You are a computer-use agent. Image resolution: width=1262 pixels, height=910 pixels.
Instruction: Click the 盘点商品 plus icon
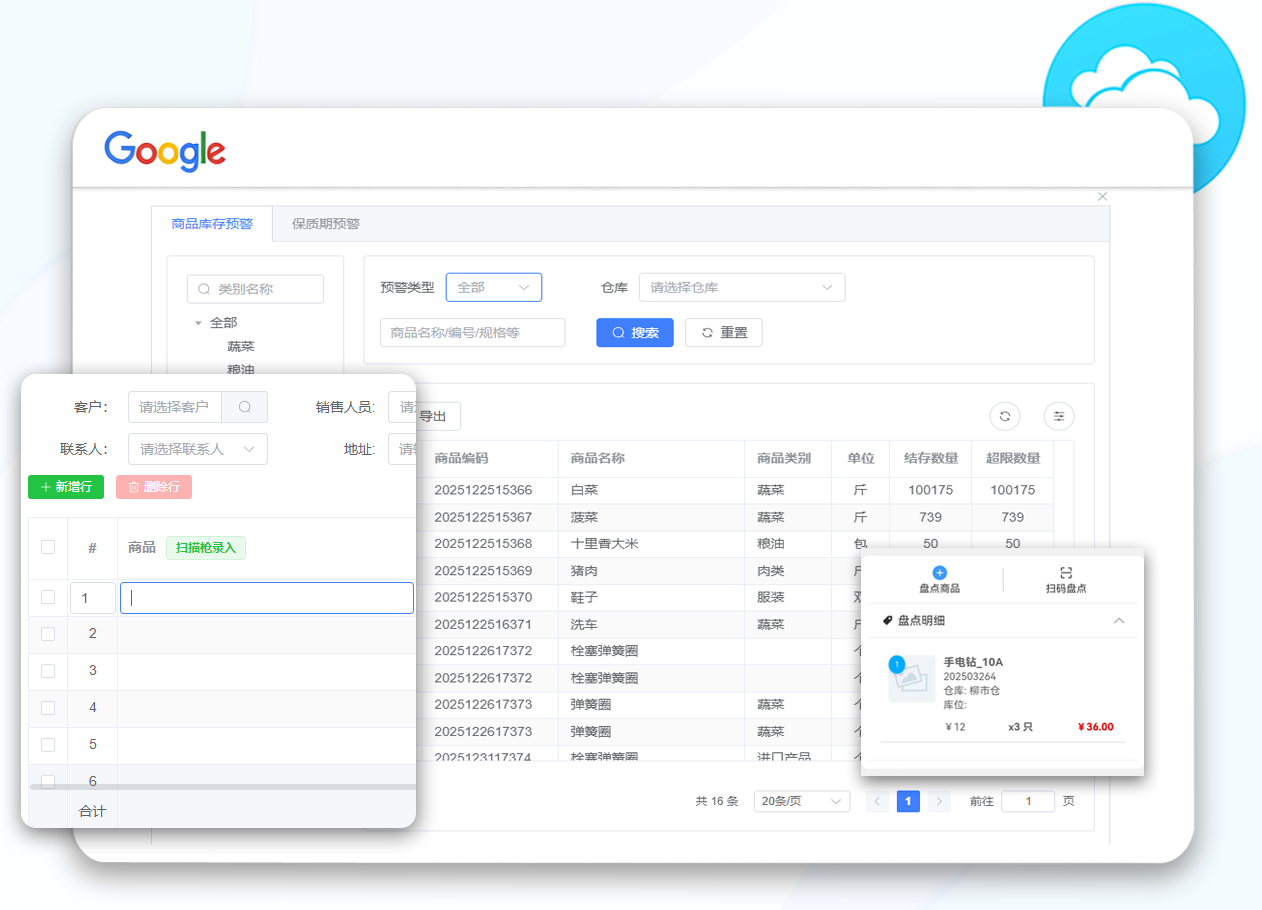(x=939, y=573)
